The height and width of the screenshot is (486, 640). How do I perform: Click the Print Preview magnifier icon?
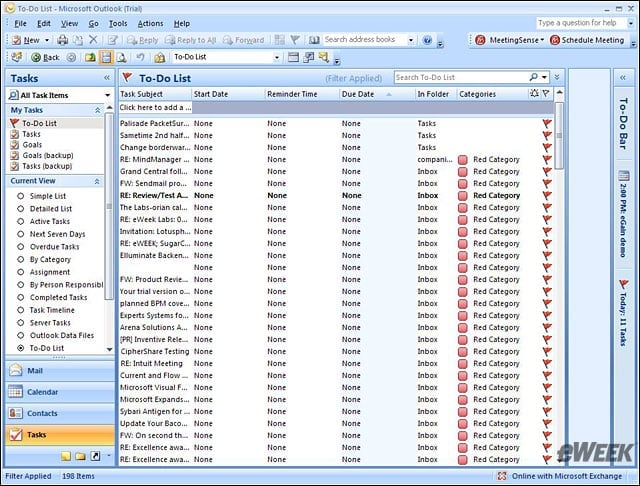point(122,58)
